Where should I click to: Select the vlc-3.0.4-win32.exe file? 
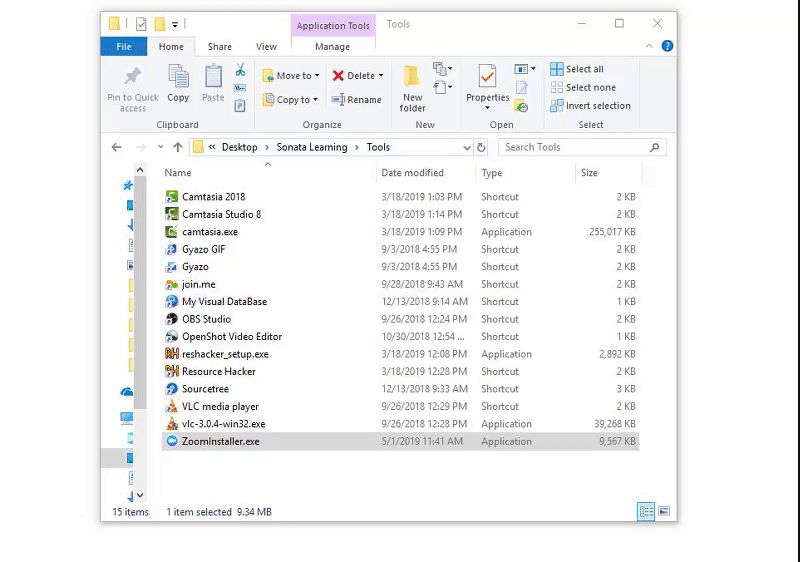(223, 424)
